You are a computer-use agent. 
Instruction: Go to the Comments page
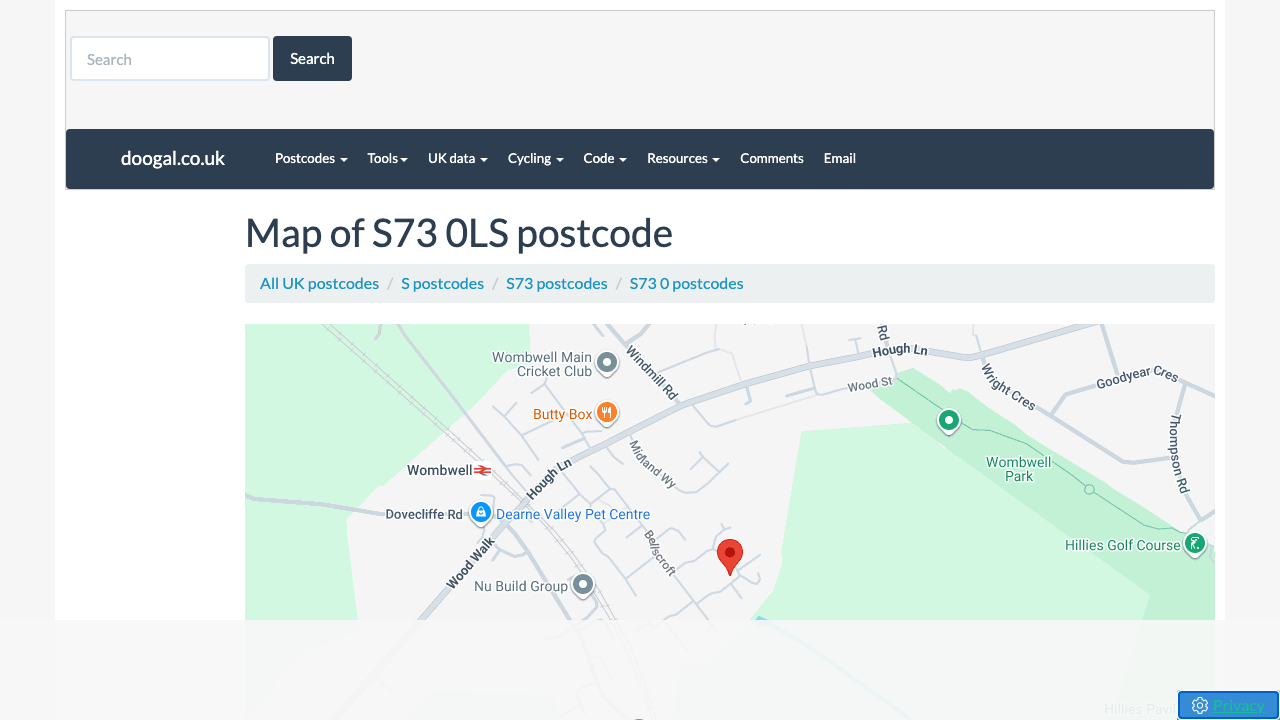pyautogui.click(x=771, y=158)
